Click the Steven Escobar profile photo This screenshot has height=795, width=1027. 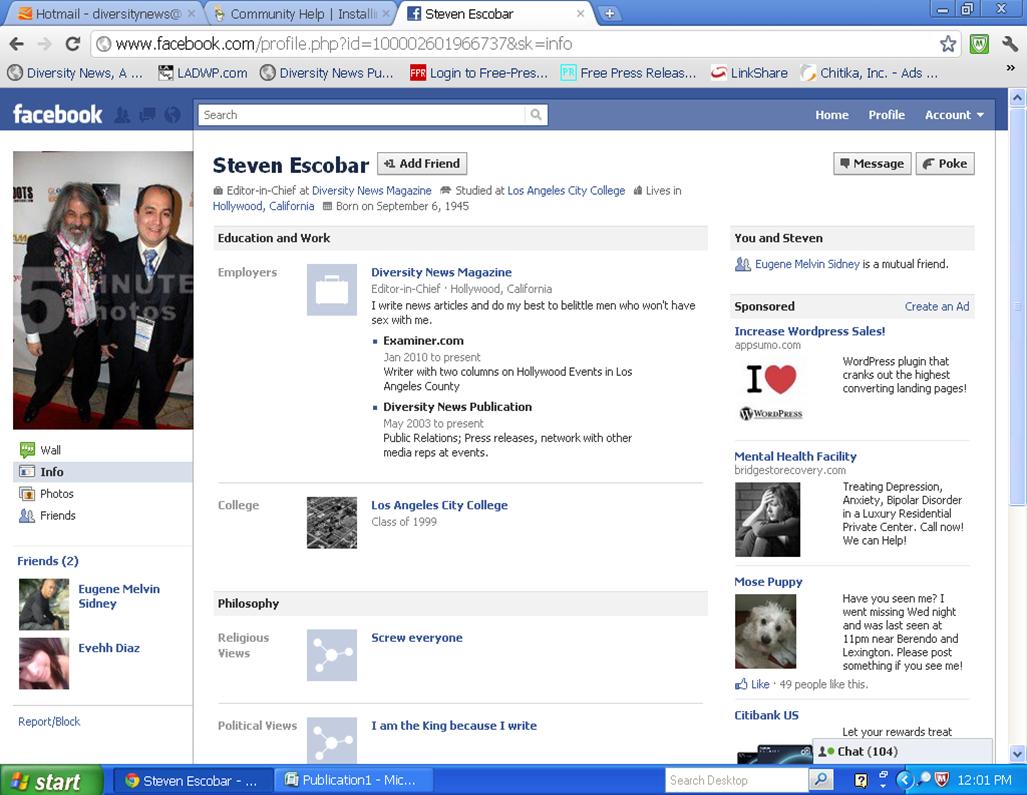[103, 290]
